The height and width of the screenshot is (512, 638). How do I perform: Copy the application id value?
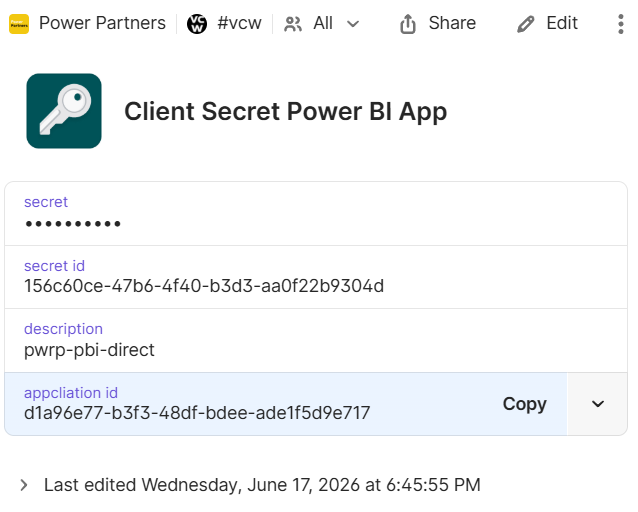(x=524, y=404)
